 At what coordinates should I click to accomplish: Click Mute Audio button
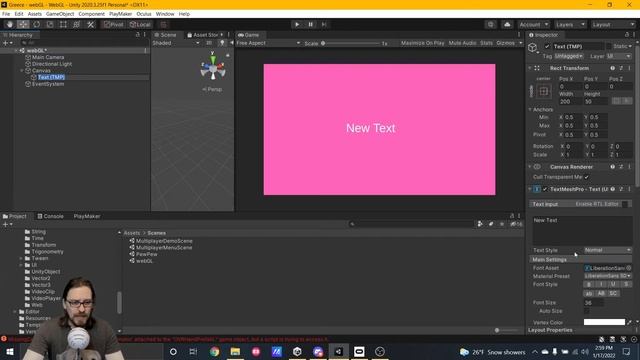[x=462, y=43]
